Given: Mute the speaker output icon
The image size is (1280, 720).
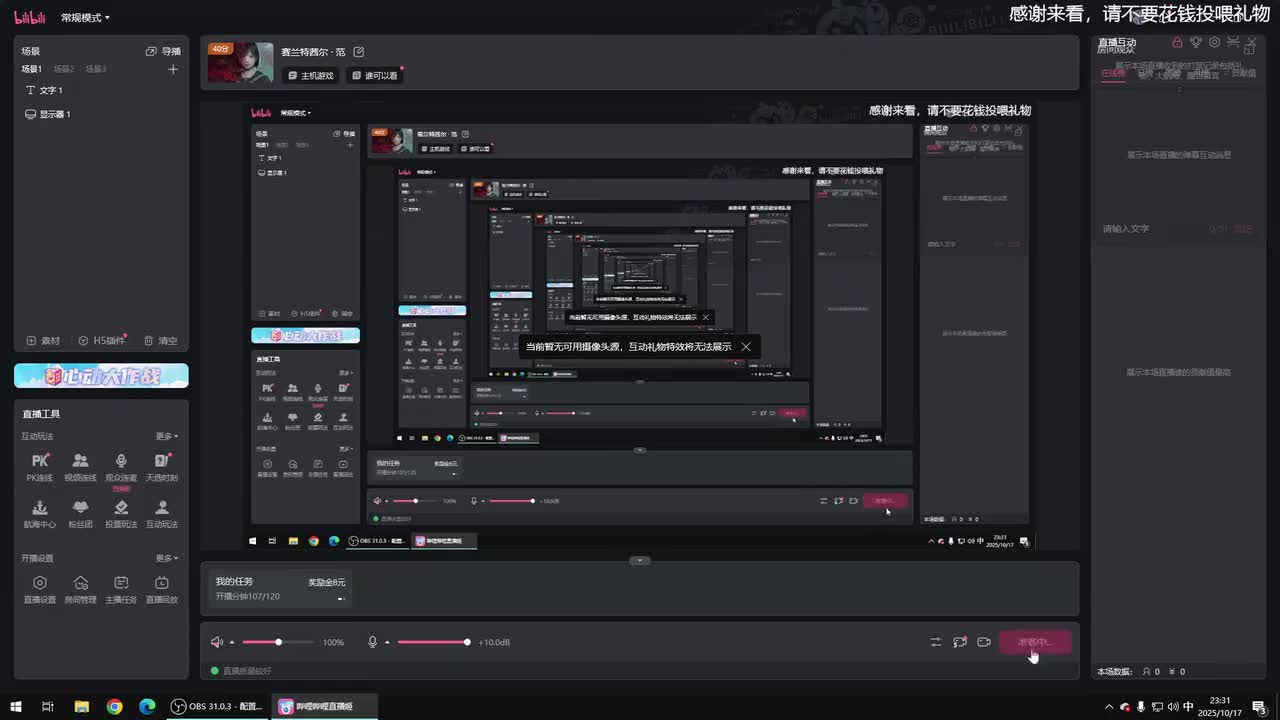Looking at the screenshot, I should (217, 642).
